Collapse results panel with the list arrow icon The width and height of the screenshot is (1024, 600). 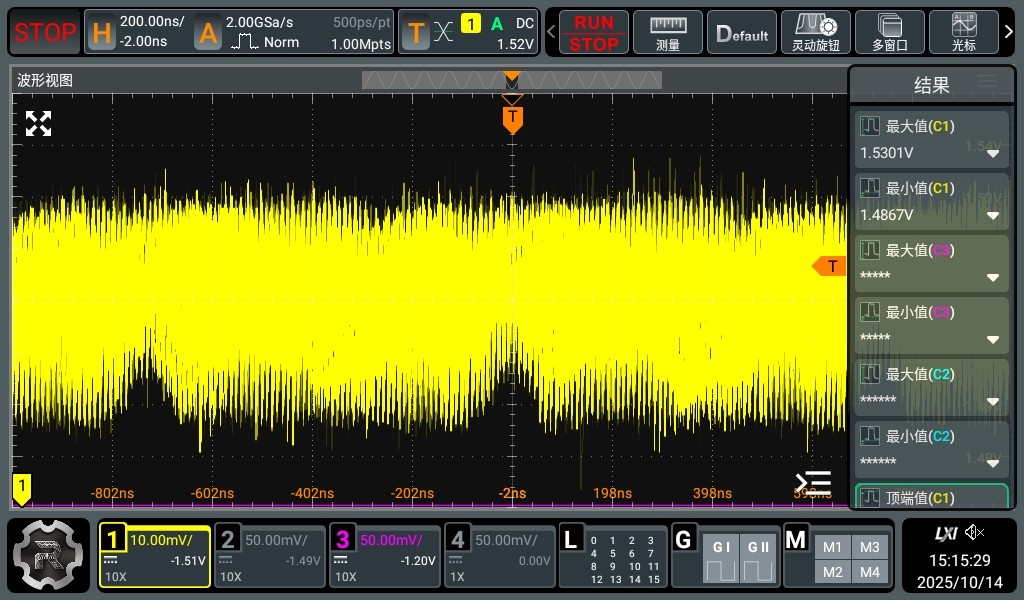pyautogui.click(x=813, y=483)
